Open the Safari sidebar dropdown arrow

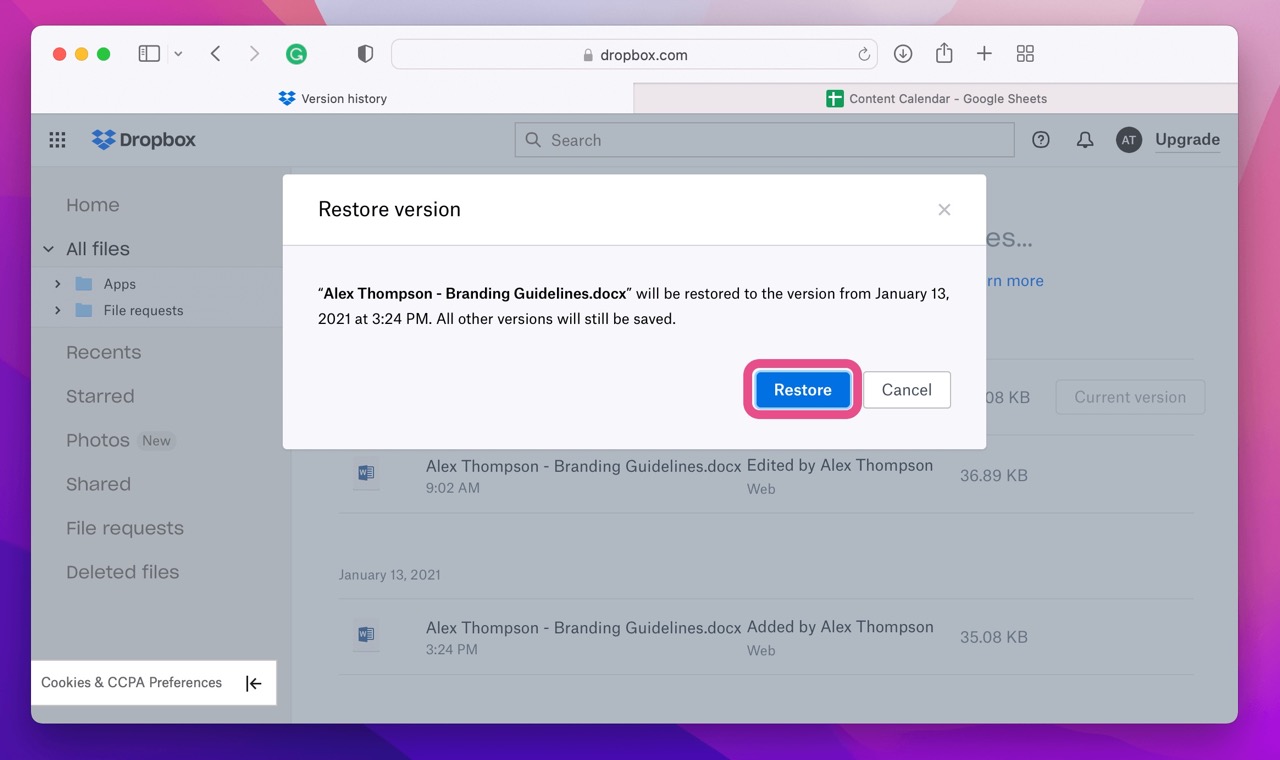(x=178, y=54)
